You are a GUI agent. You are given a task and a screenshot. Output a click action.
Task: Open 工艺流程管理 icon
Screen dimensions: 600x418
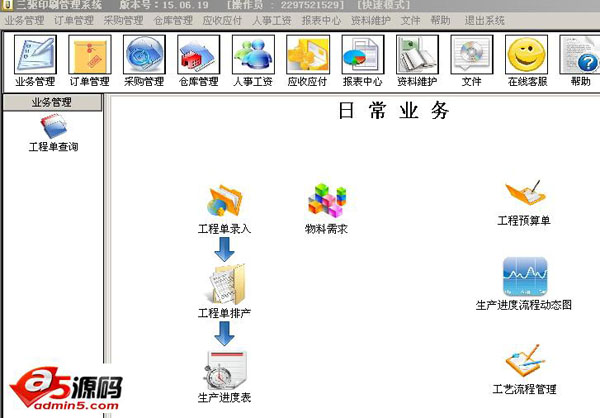coord(525,361)
